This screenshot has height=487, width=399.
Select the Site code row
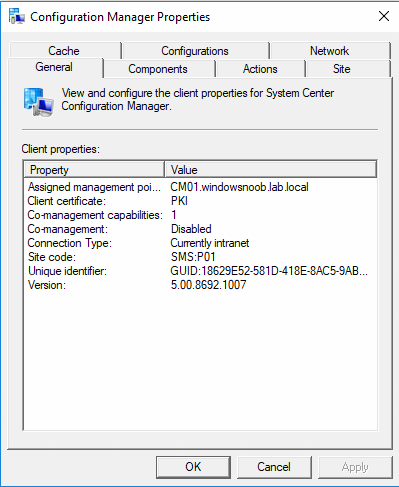(200, 257)
